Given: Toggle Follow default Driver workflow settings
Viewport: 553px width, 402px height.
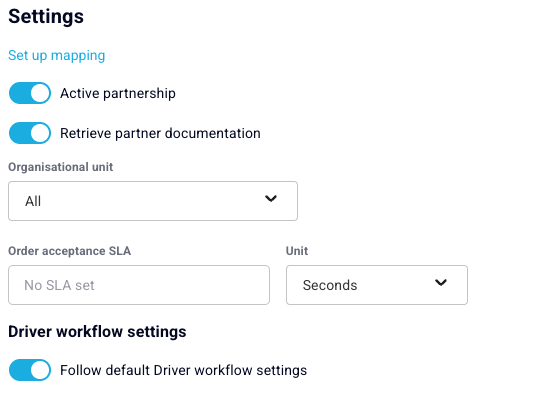Looking at the screenshot, I should tap(30, 370).
